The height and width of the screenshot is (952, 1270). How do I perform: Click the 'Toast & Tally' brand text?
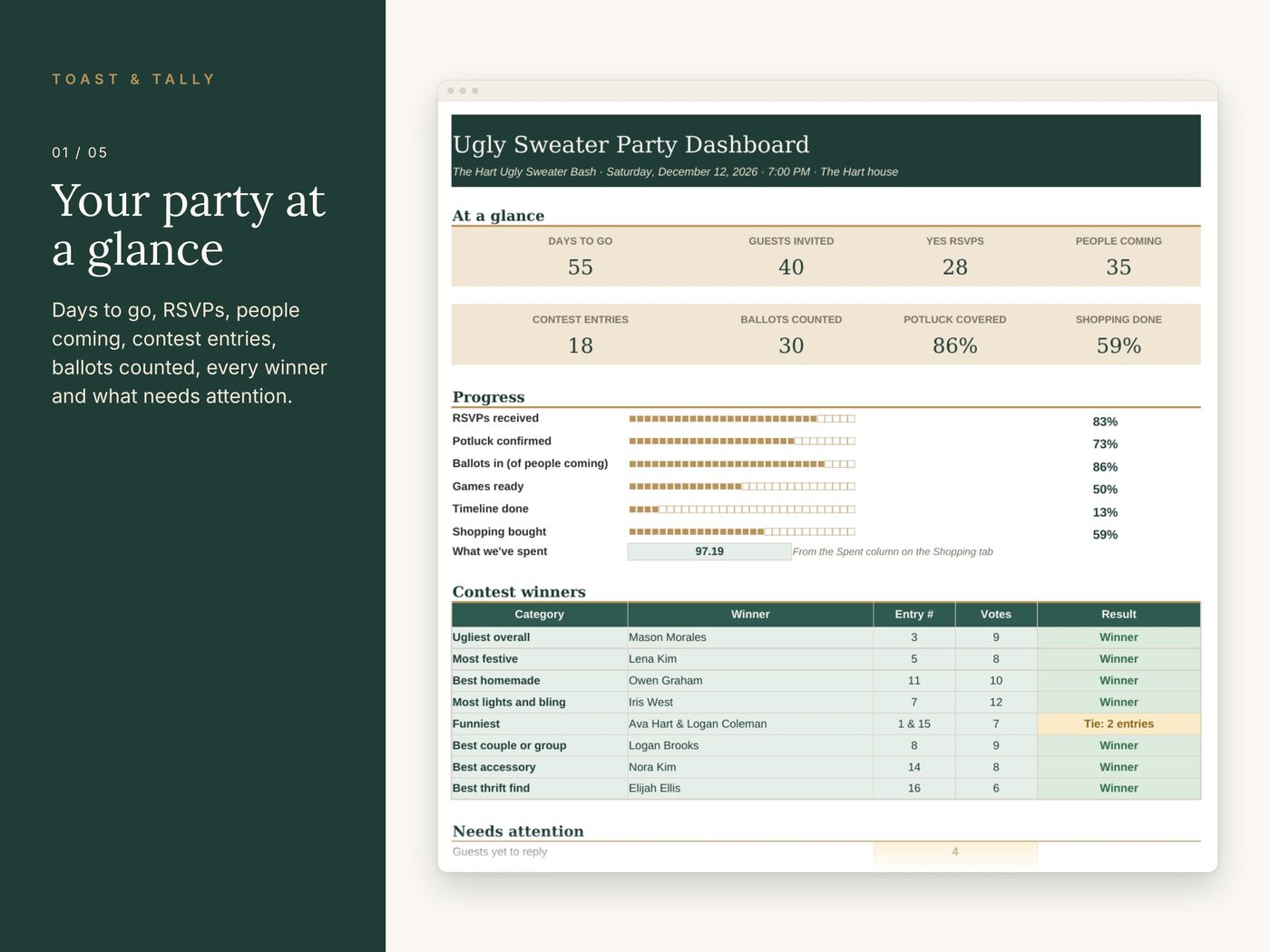click(133, 80)
